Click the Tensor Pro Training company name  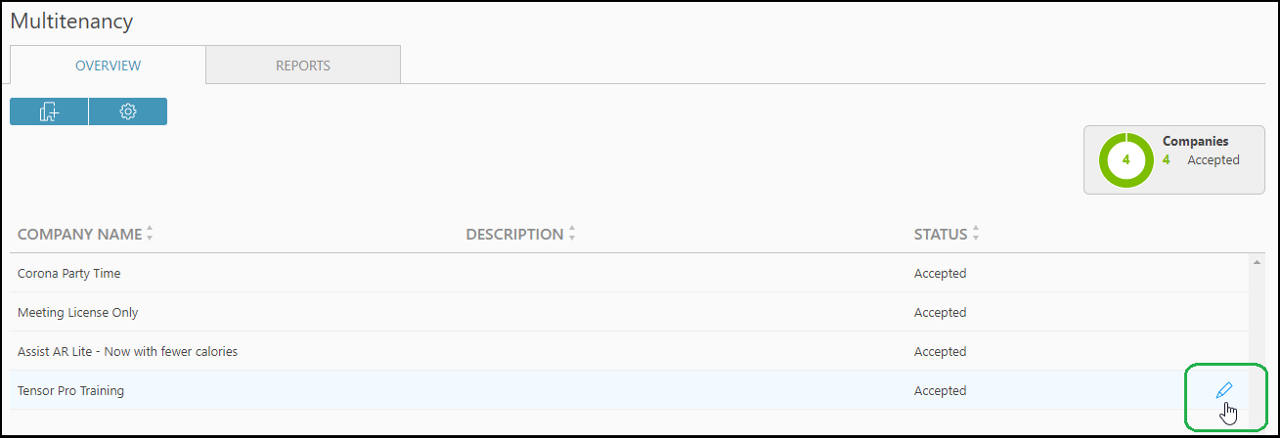[x=71, y=391]
